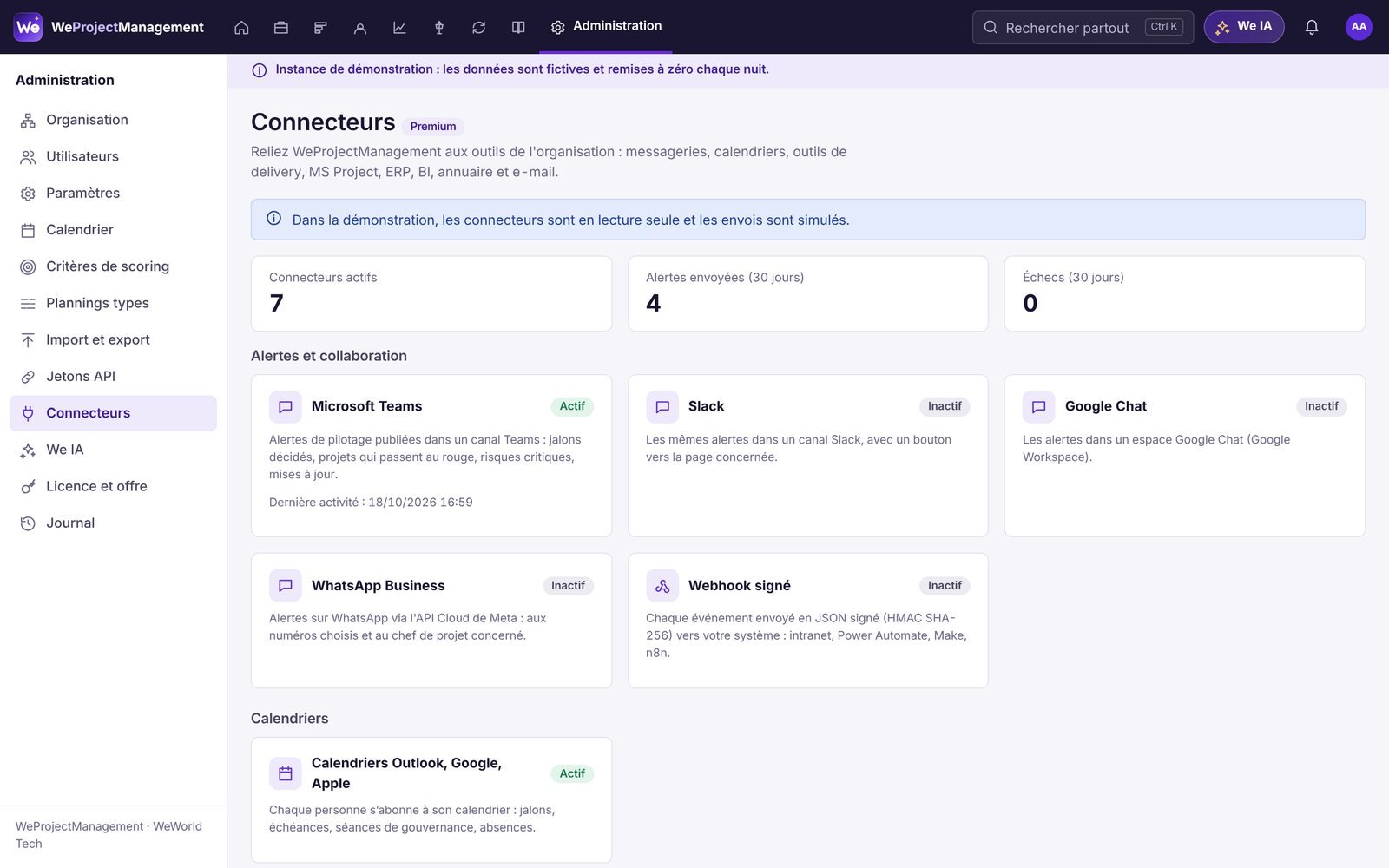
Task: Open We IA in the sidebar
Action: click(x=113, y=450)
